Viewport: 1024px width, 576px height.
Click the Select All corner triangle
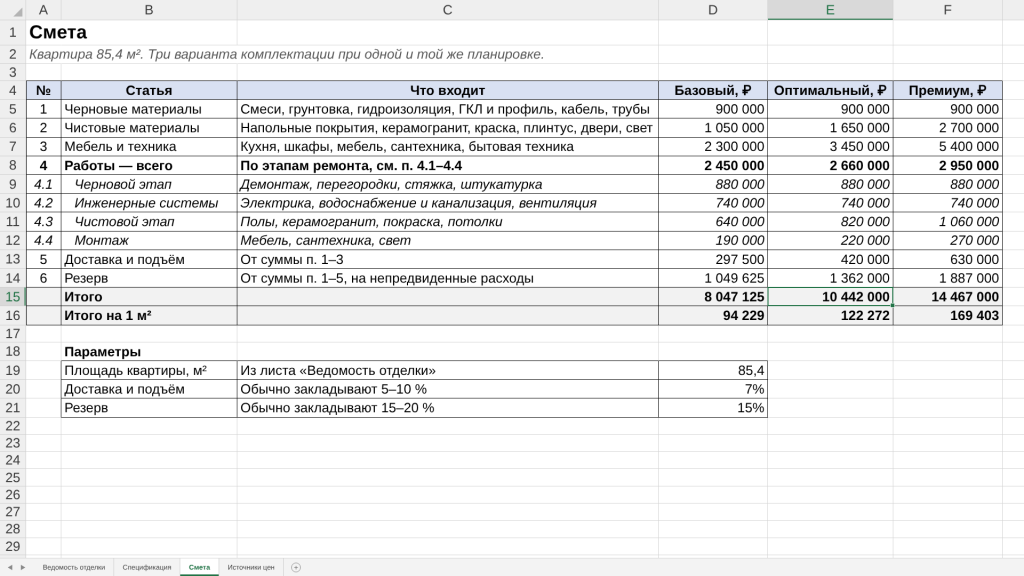coord(18,12)
